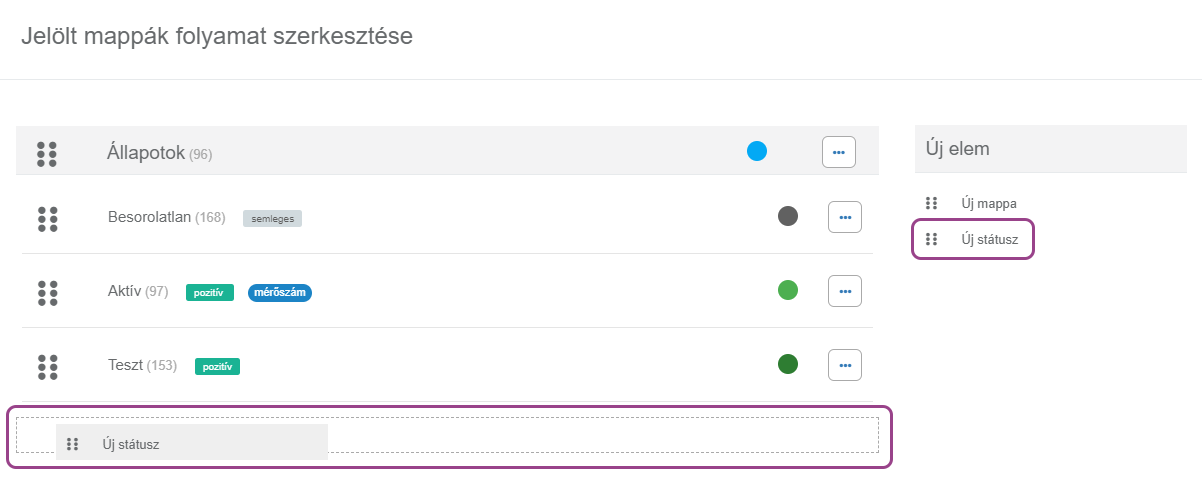Image resolution: width=1203 pixels, height=477 pixels.
Task: Open the three-dot menu for Besorolatlan
Action: 844,217
